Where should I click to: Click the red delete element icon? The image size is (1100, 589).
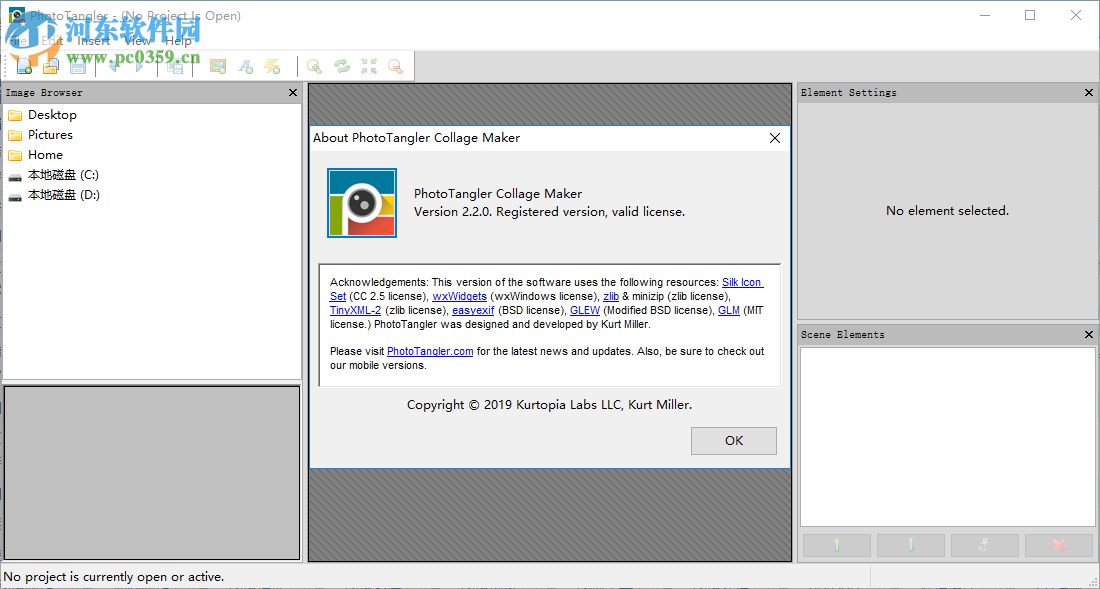click(1059, 545)
